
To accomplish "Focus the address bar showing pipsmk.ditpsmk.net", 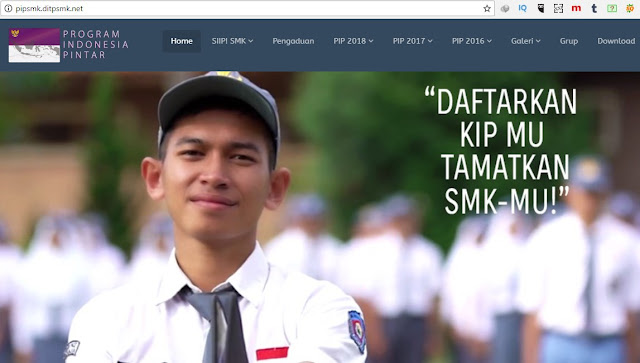I will [x=248, y=9].
